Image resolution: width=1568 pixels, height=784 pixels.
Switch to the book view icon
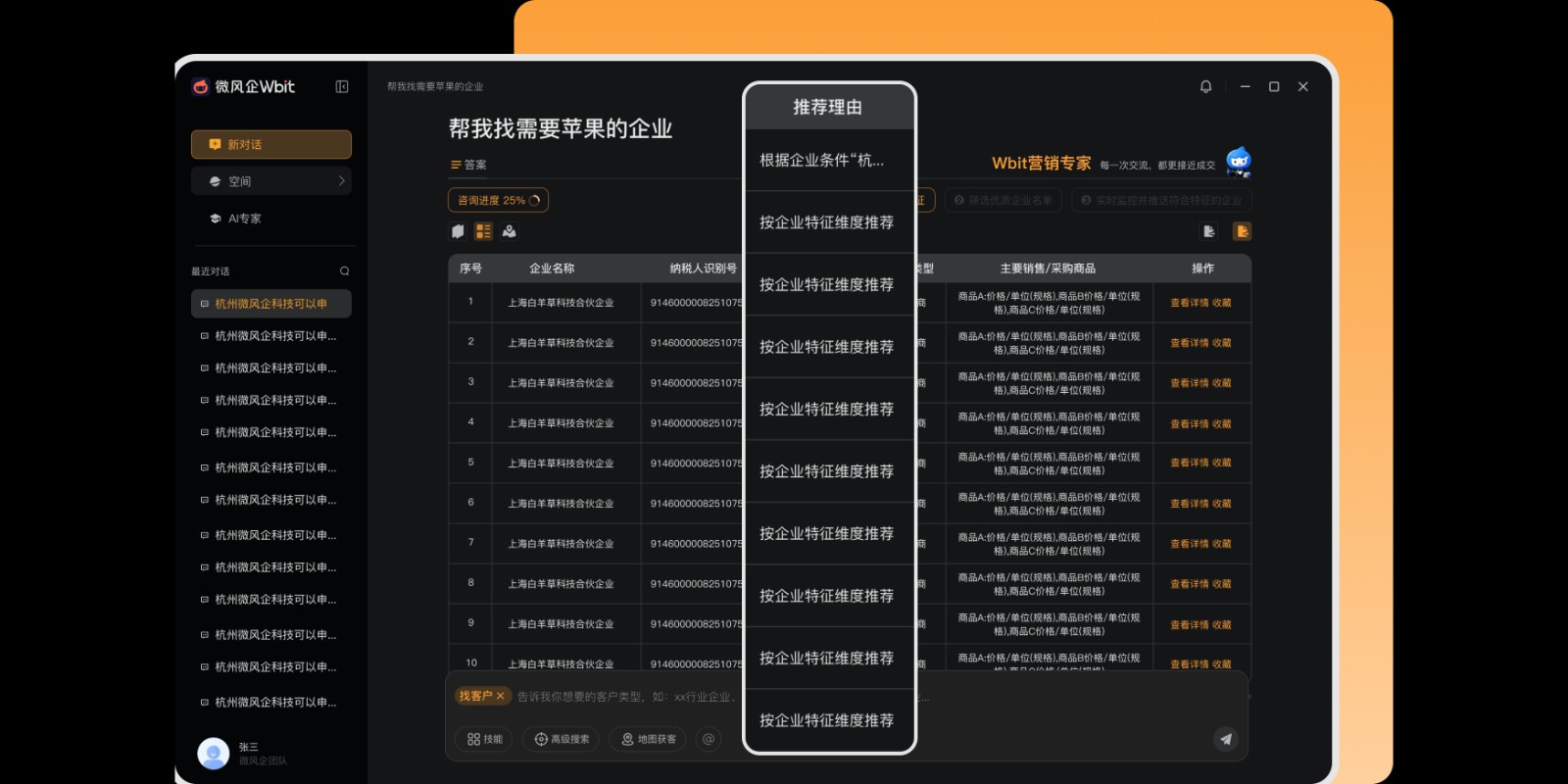(458, 231)
